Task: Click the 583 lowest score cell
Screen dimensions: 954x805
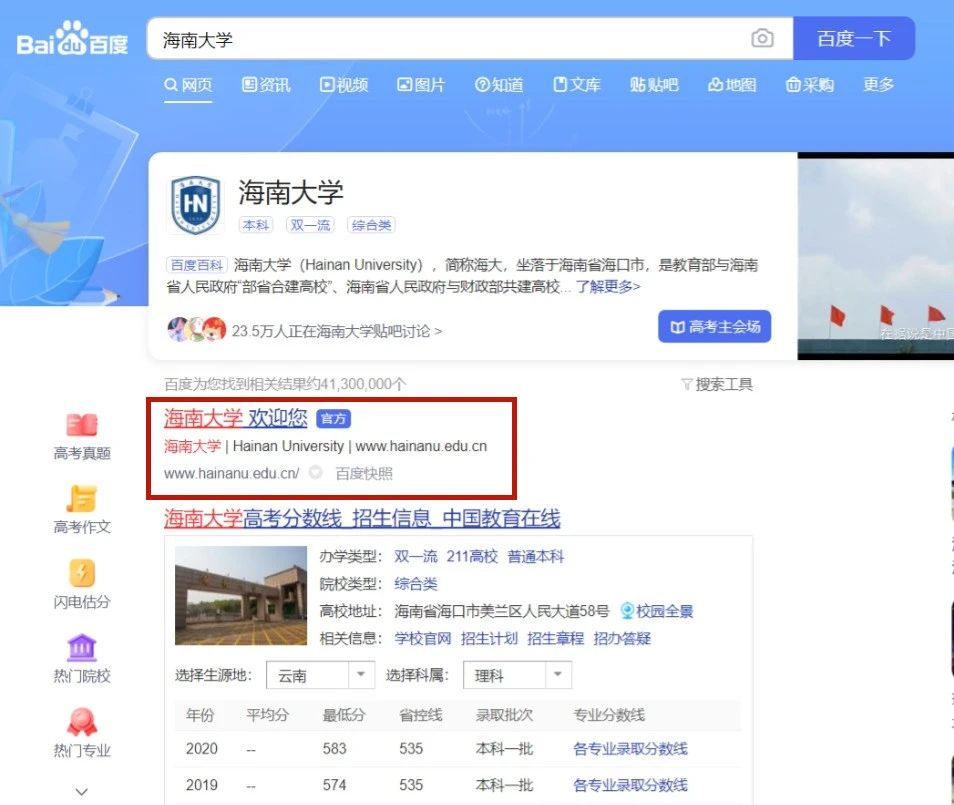Action: pyautogui.click(x=334, y=748)
